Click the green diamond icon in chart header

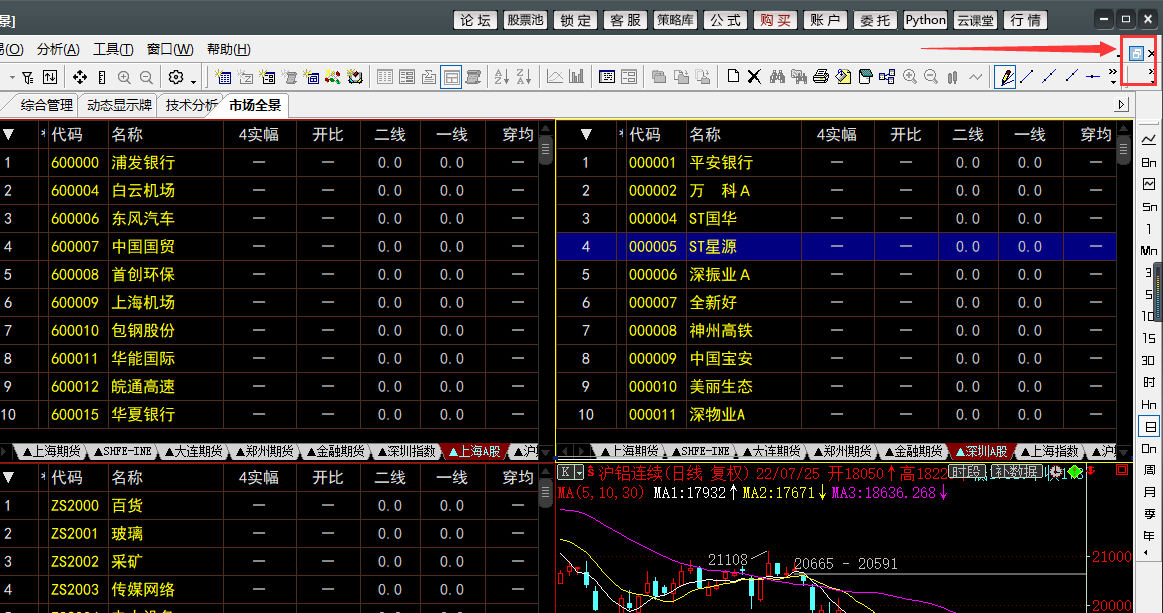point(1075,471)
